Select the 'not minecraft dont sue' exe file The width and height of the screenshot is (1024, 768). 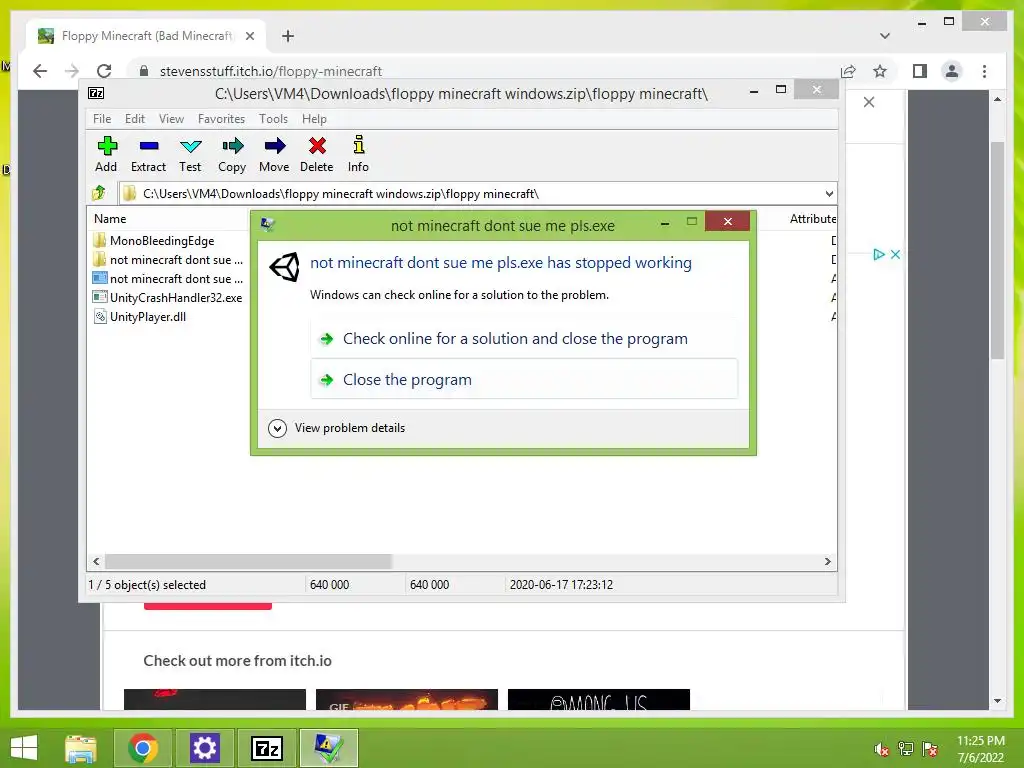tap(168, 279)
